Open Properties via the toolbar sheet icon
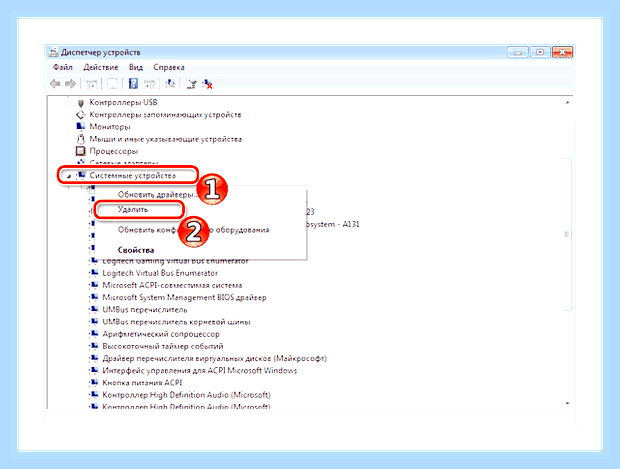The width and height of the screenshot is (620, 469). (x=112, y=84)
